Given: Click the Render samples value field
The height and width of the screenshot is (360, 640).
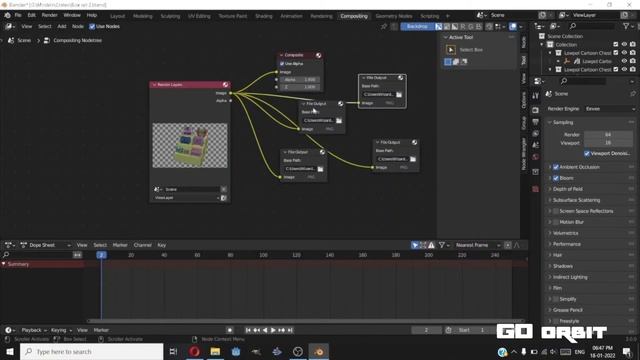Looking at the screenshot, I should (x=608, y=134).
